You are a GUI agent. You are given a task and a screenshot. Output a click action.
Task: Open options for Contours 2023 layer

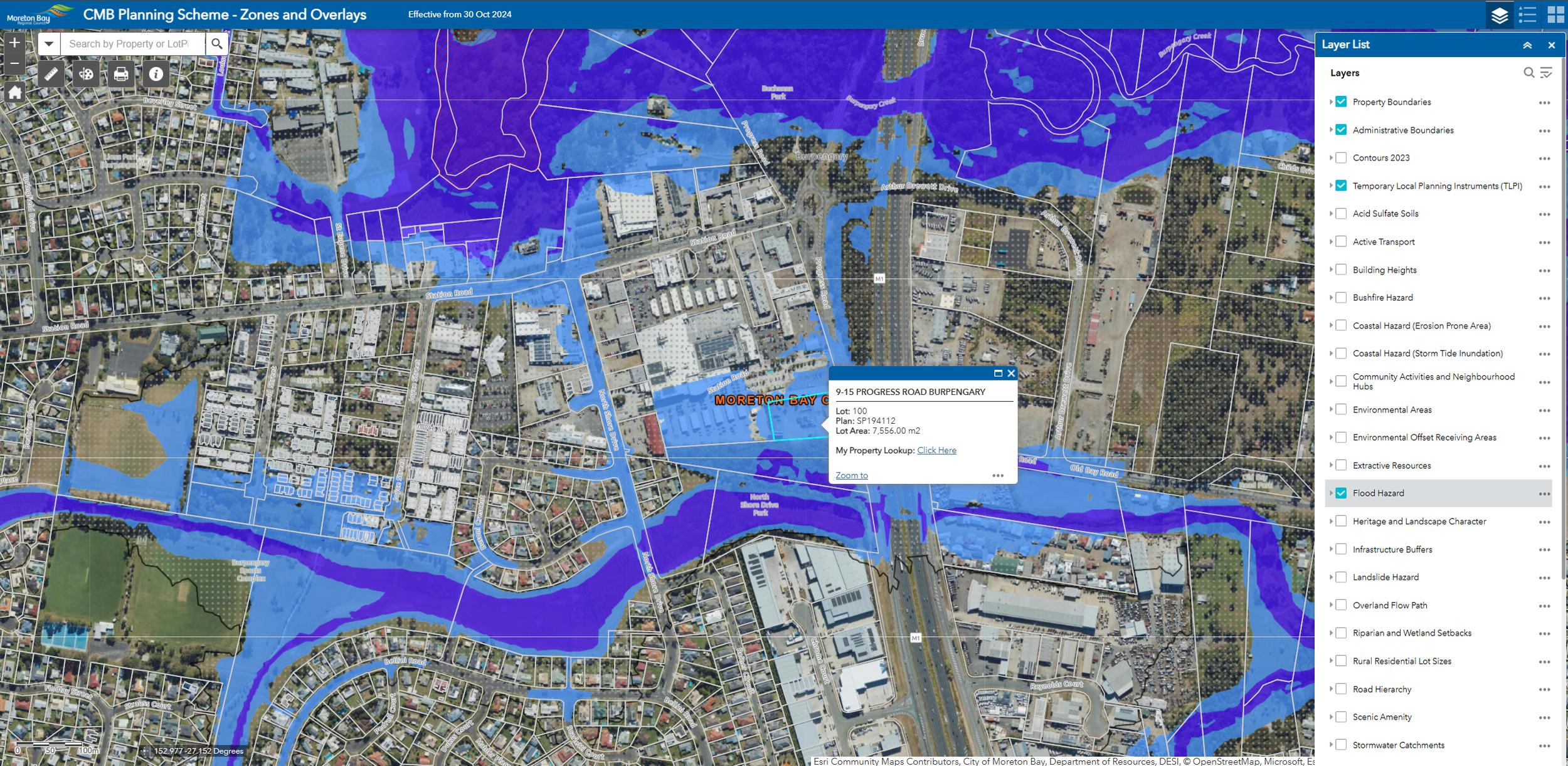1544,159
